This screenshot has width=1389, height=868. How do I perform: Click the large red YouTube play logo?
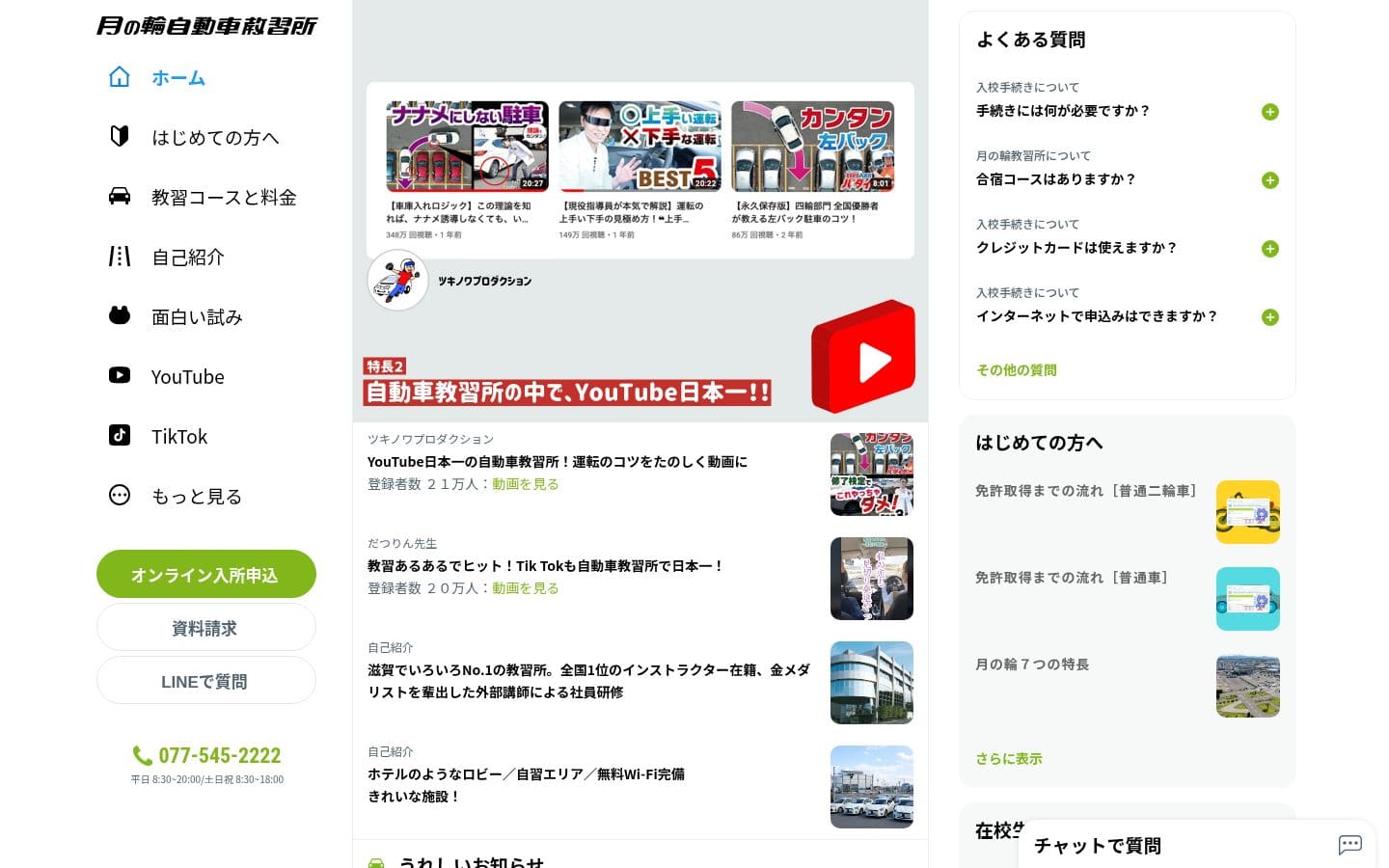pyautogui.click(x=863, y=357)
